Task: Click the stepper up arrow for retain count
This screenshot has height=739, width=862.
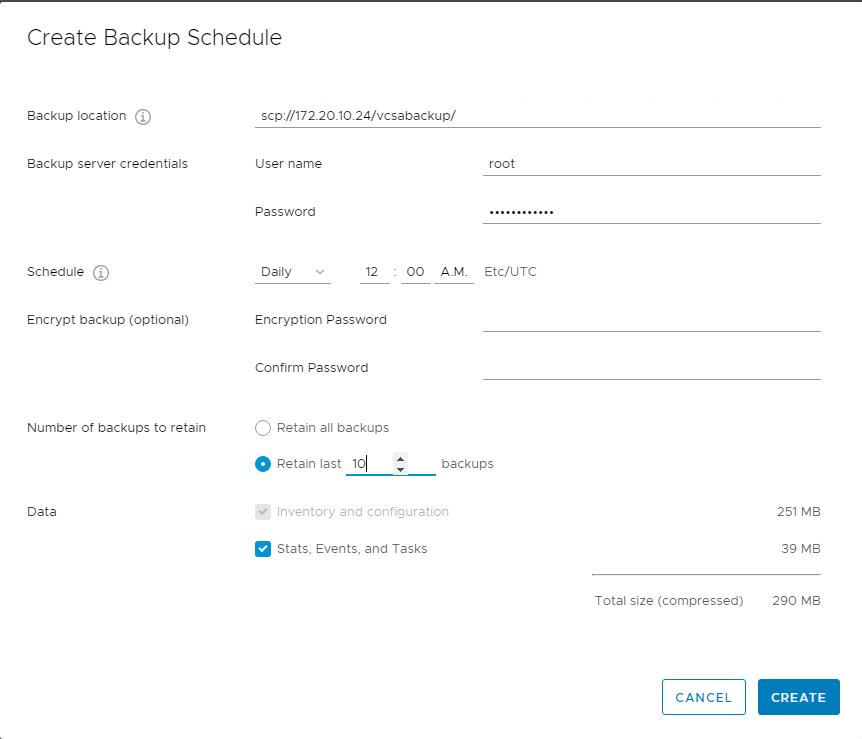Action: 400,459
